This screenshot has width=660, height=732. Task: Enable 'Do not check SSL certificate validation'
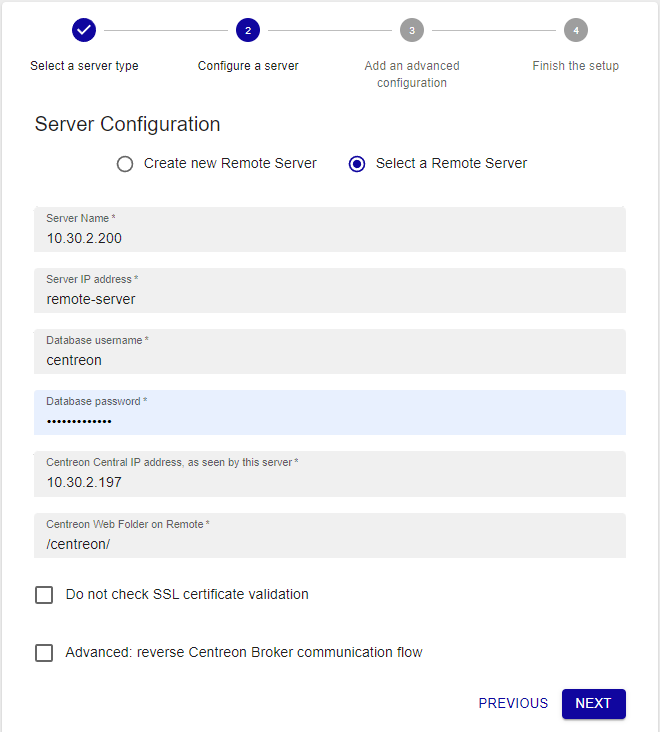tap(44, 595)
